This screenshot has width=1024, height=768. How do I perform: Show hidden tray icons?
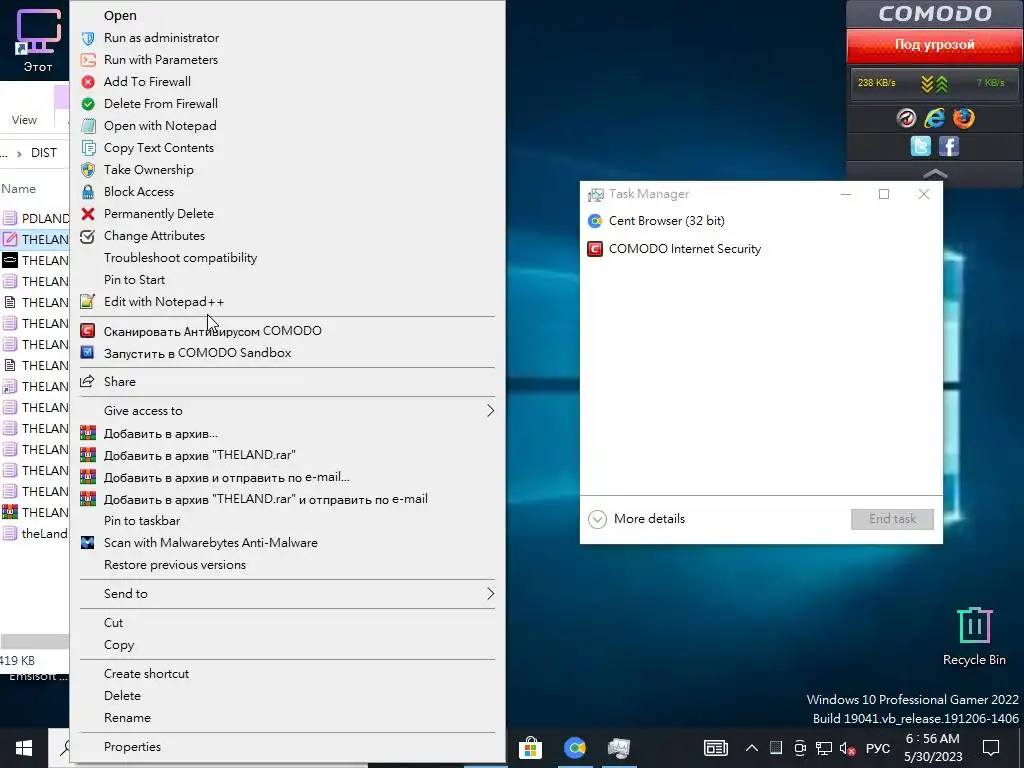pyautogui.click(x=752, y=748)
